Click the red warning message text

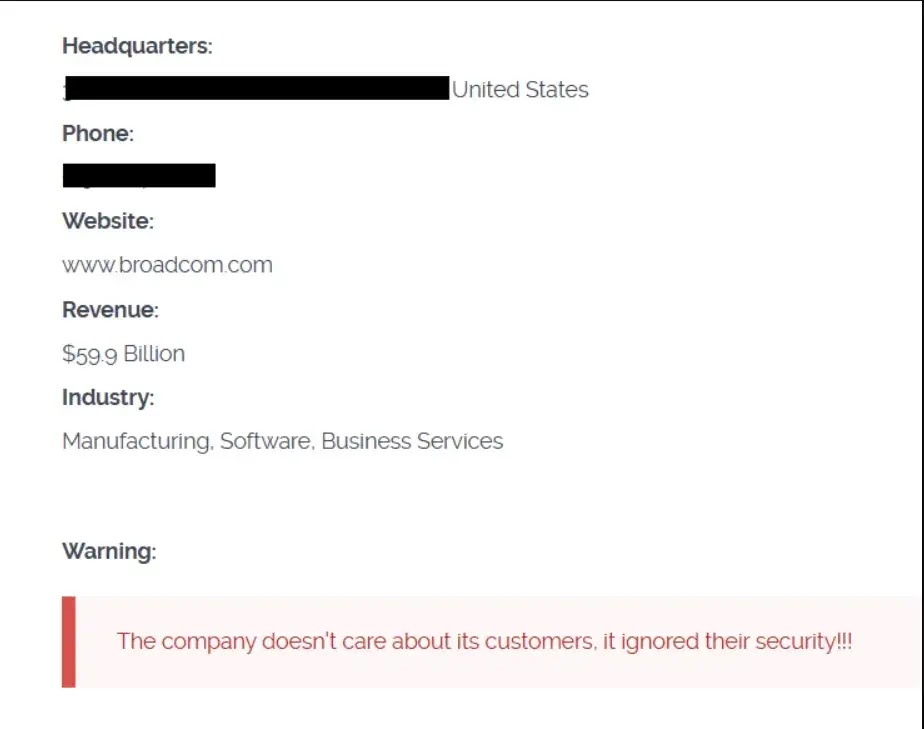pyautogui.click(x=484, y=642)
